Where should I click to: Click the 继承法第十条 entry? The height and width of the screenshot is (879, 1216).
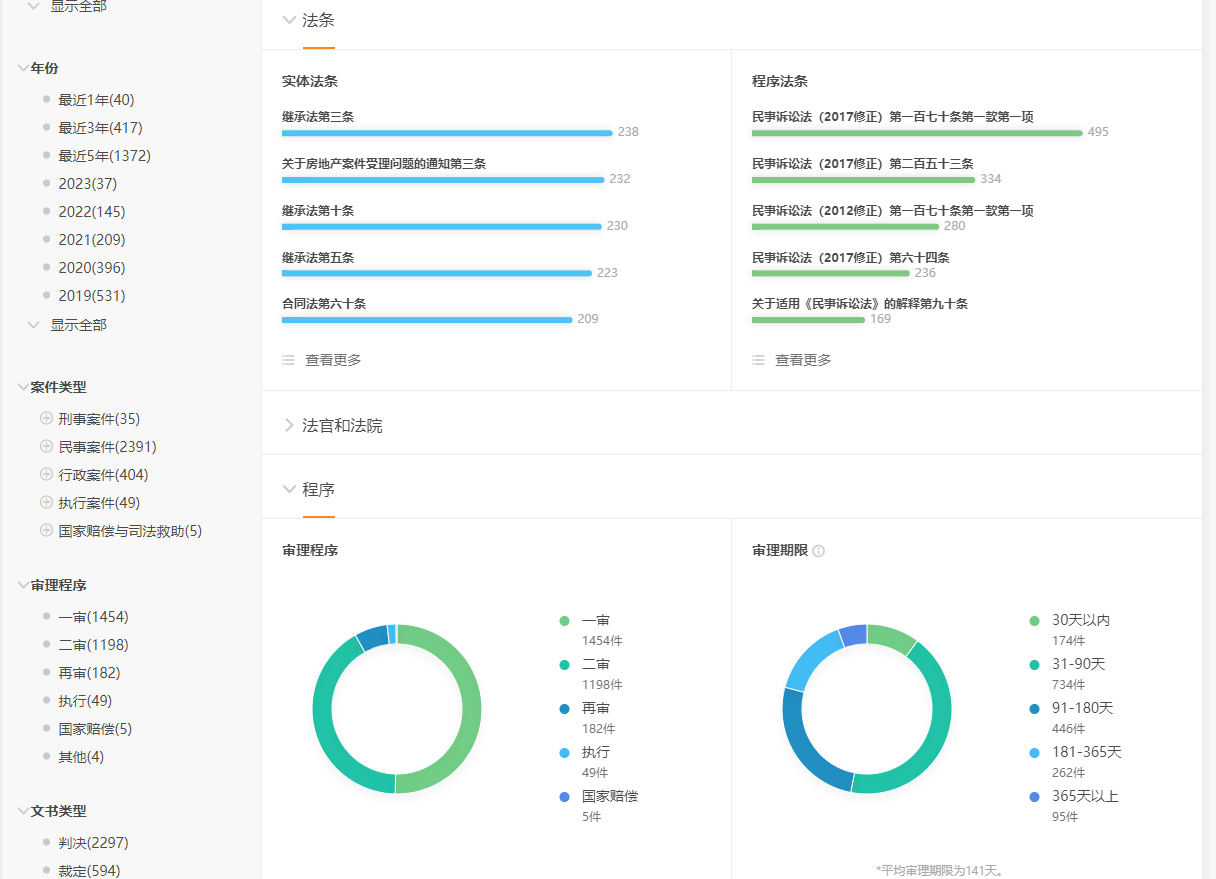(x=318, y=210)
